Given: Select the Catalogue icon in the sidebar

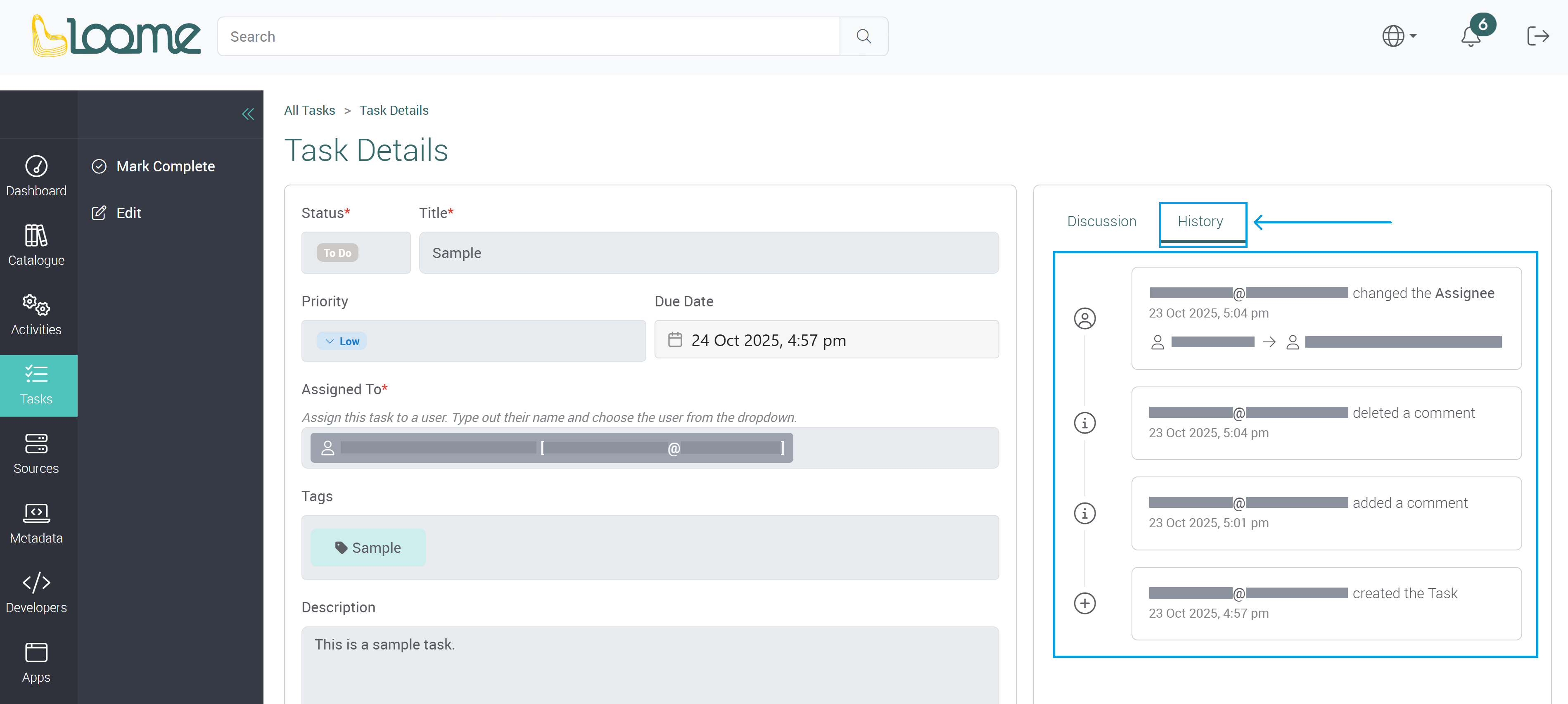Looking at the screenshot, I should [x=36, y=243].
